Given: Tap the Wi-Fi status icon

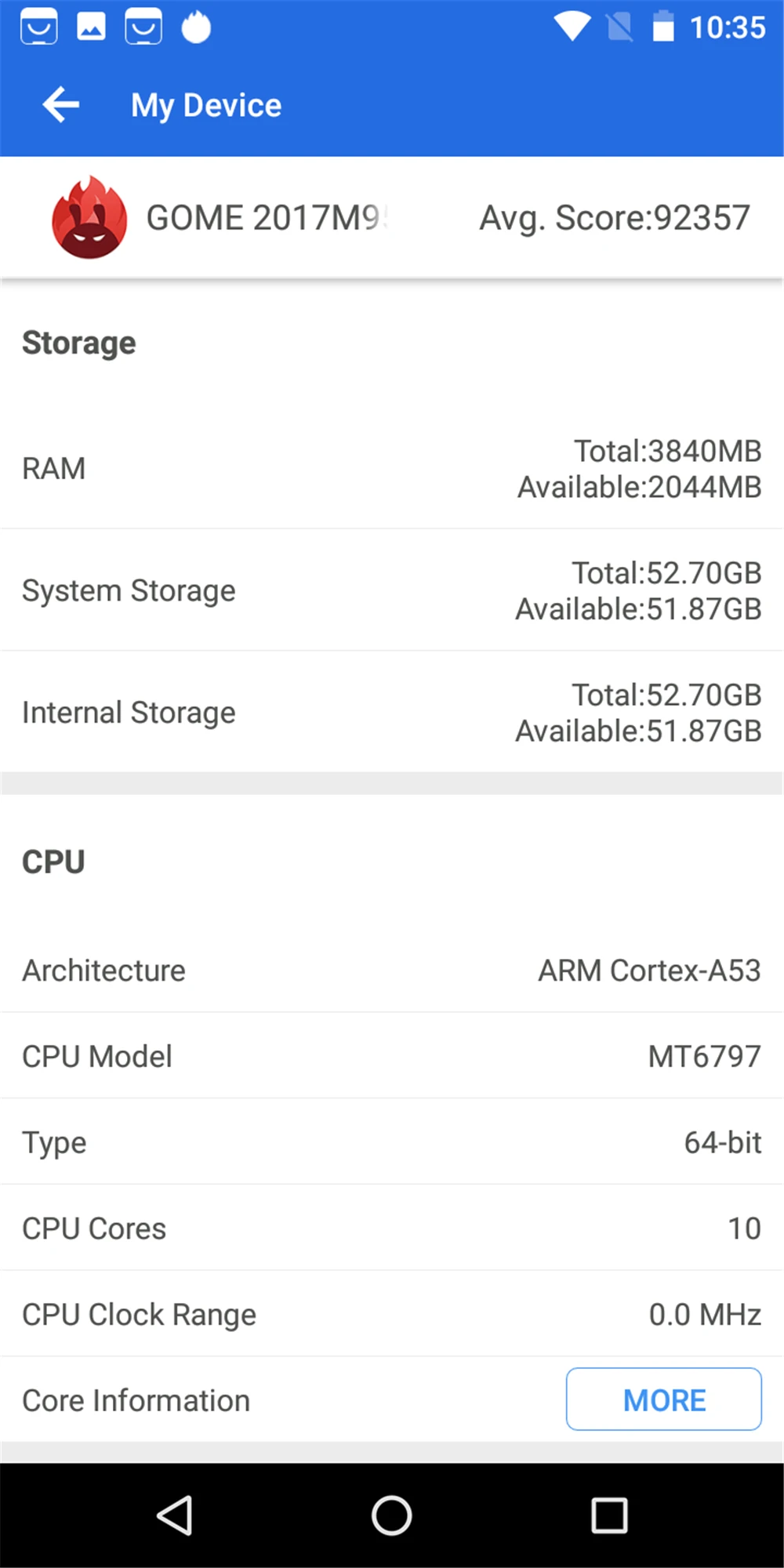Looking at the screenshot, I should (572, 27).
